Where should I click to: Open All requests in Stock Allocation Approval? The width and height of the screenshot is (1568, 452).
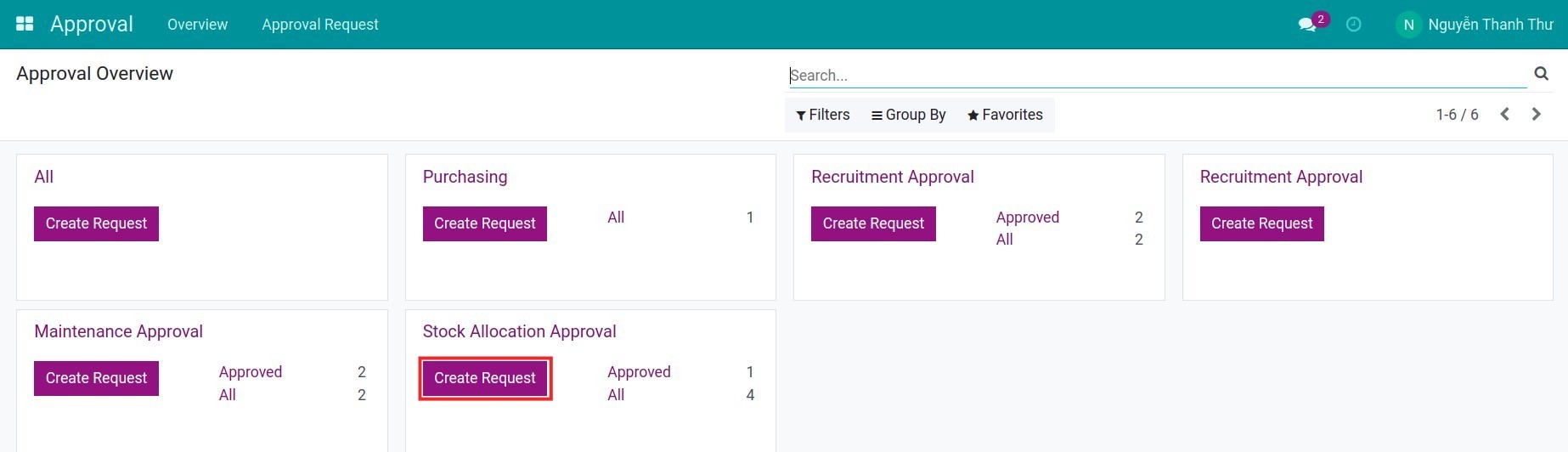(616, 395)
